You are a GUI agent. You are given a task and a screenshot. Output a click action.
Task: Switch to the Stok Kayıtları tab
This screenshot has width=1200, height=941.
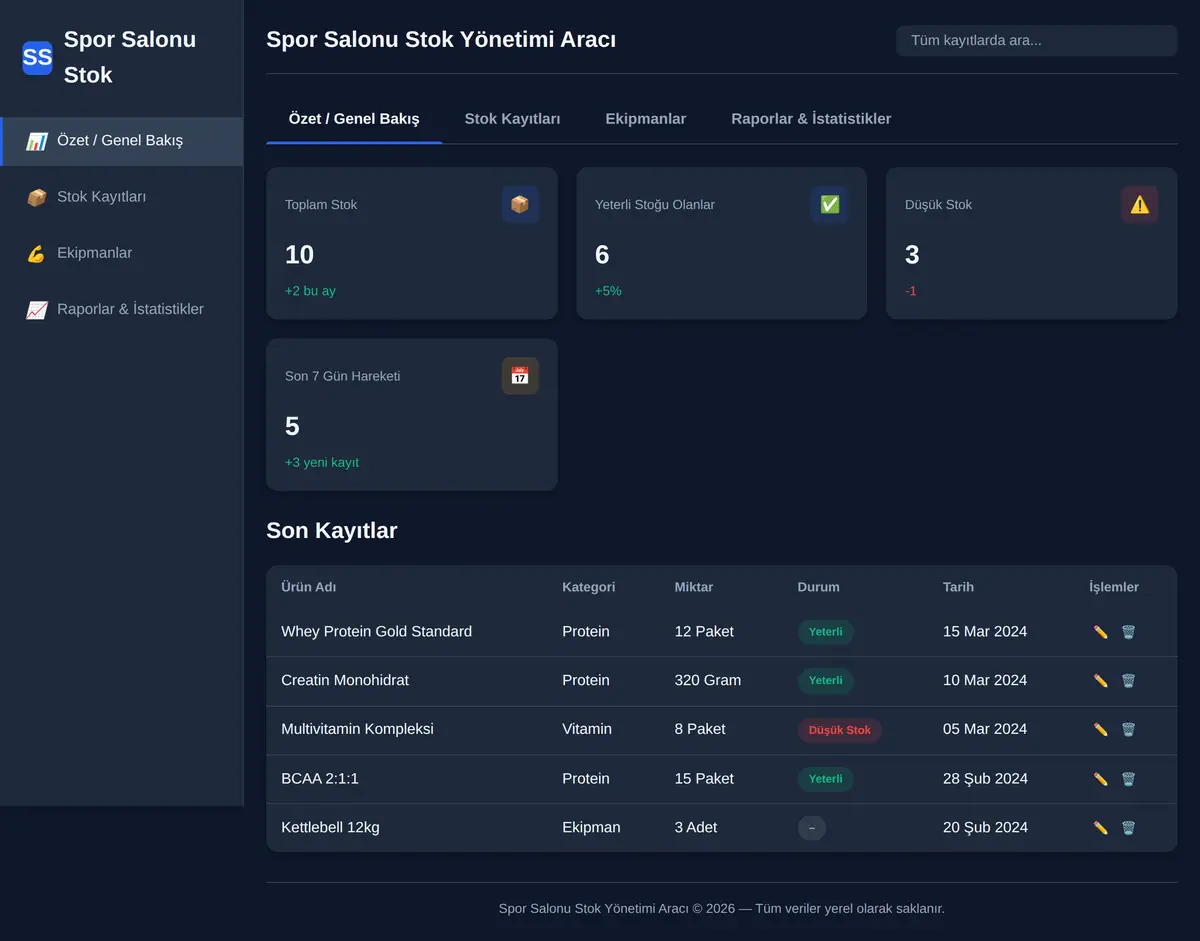[x=512, y=118]
